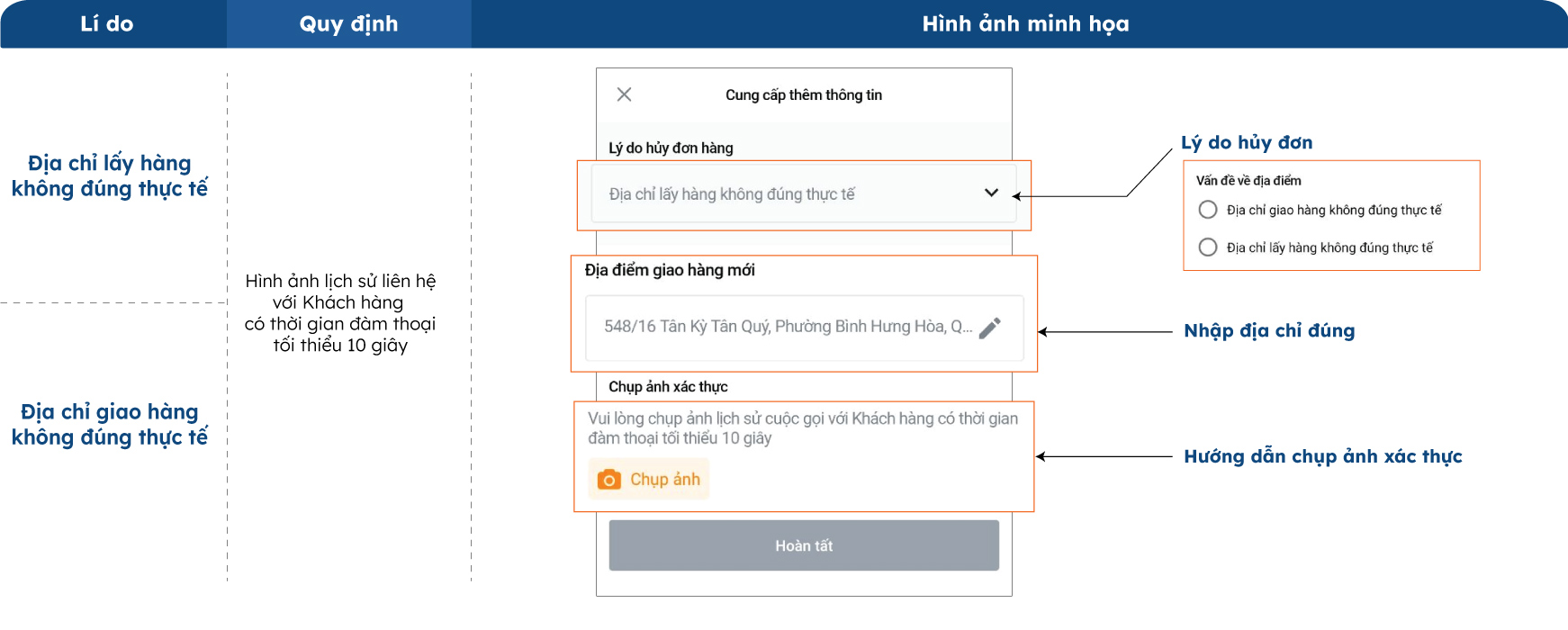Click the Hình ảnh minh họa column header
This screenshot has height=630, width=1568.
(1025, 24)
